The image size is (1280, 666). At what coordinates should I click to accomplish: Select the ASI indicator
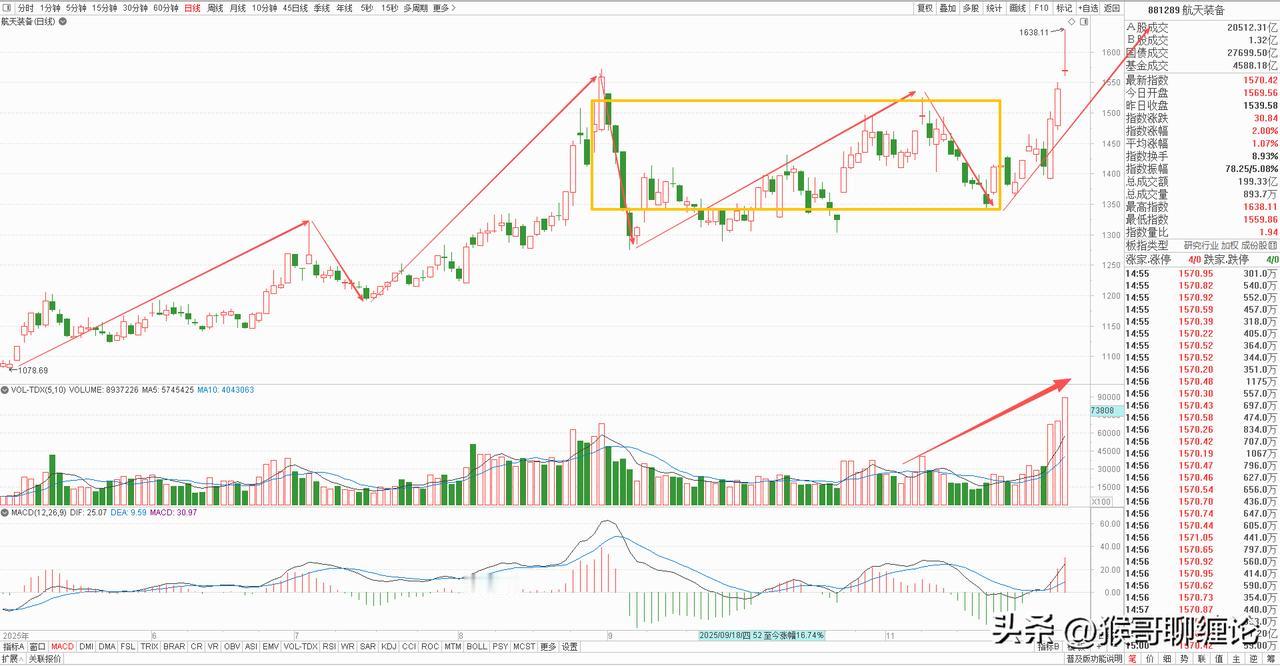click(x=251, y=647)
